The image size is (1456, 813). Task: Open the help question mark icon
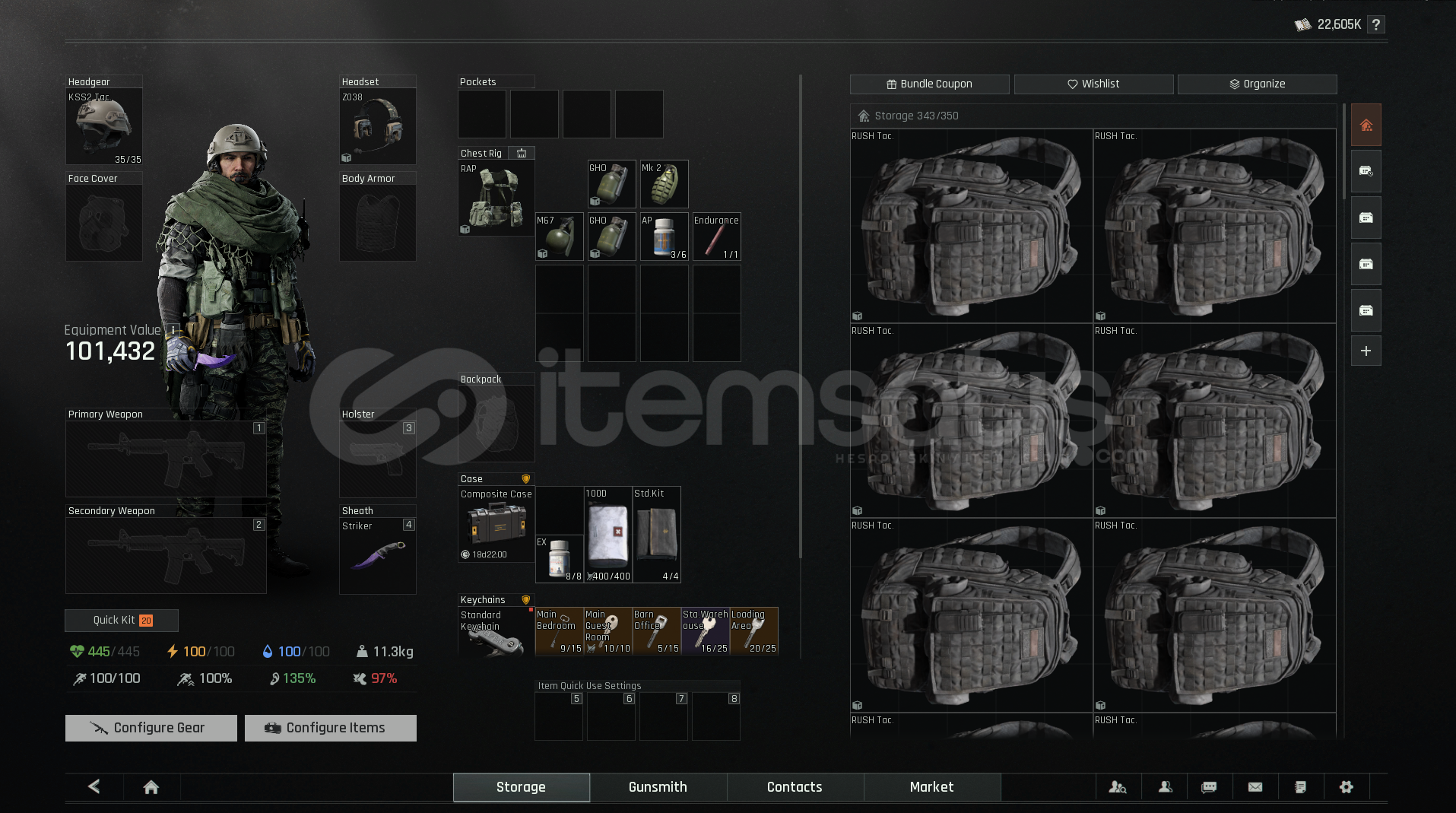pyautogui.click(x=1375, y=24)
